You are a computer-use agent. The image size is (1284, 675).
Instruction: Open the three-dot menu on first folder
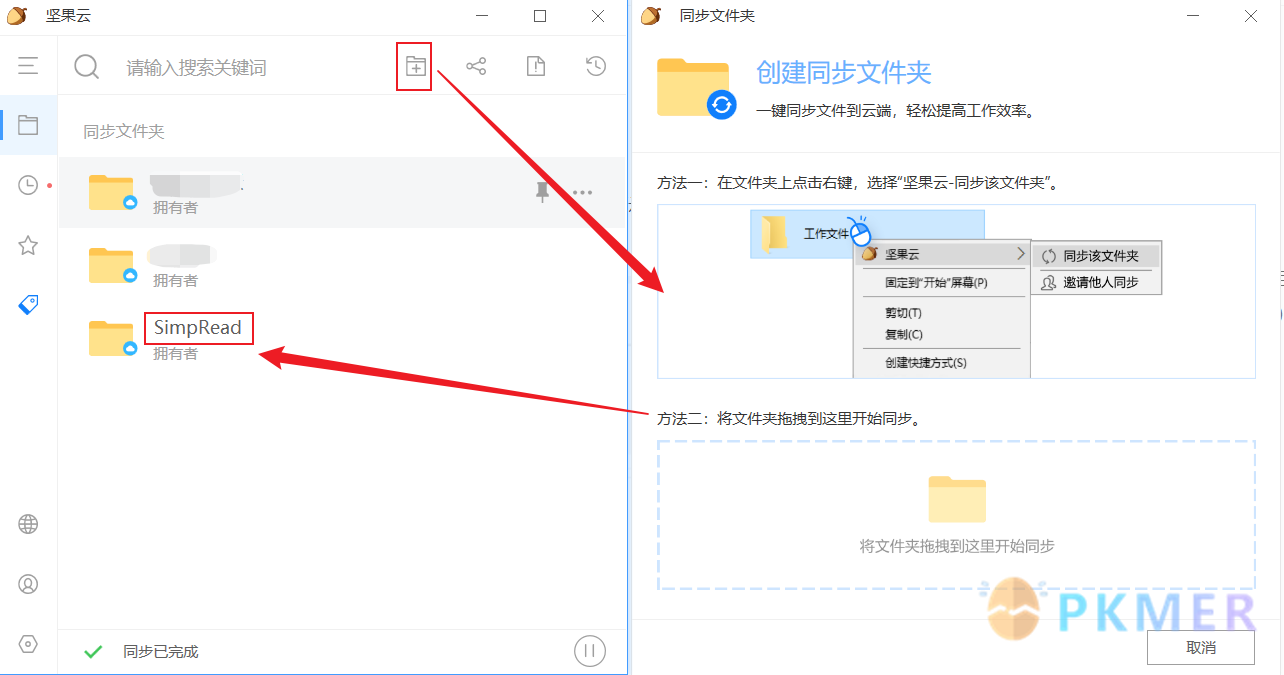coord(582,193)
